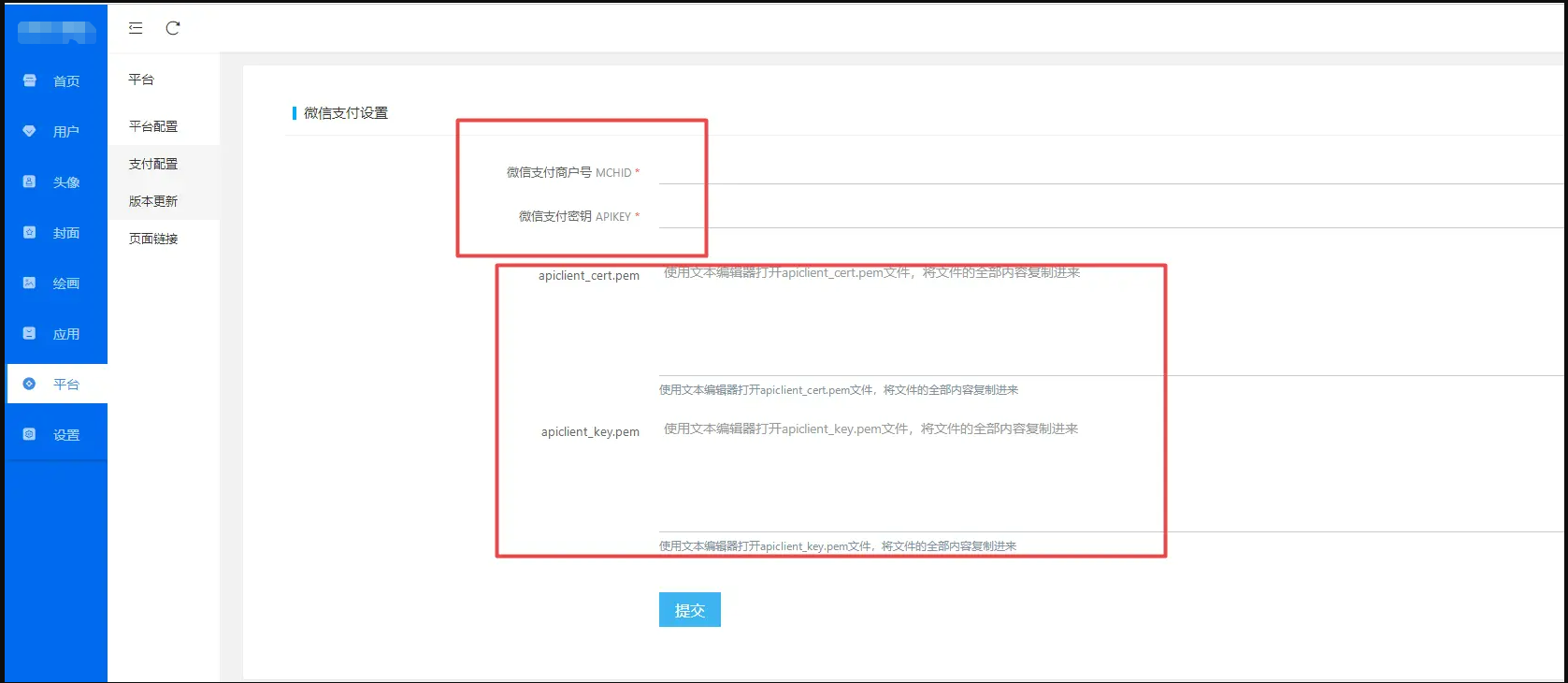Click into the apiclient_key.pem text area
Screen dimensions: 1568x683
pyautogui.click(x=1111, y=474)
